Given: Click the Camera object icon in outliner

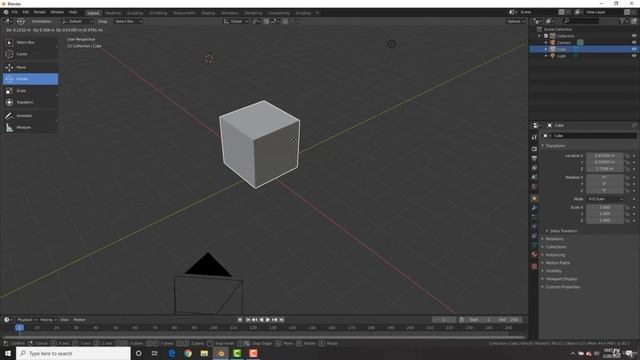Looking at the screenshot, I should 553,42.
